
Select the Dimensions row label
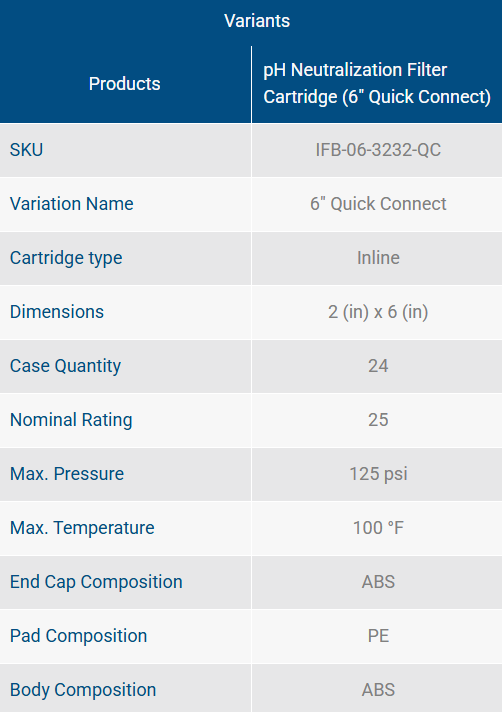point(57,312)
